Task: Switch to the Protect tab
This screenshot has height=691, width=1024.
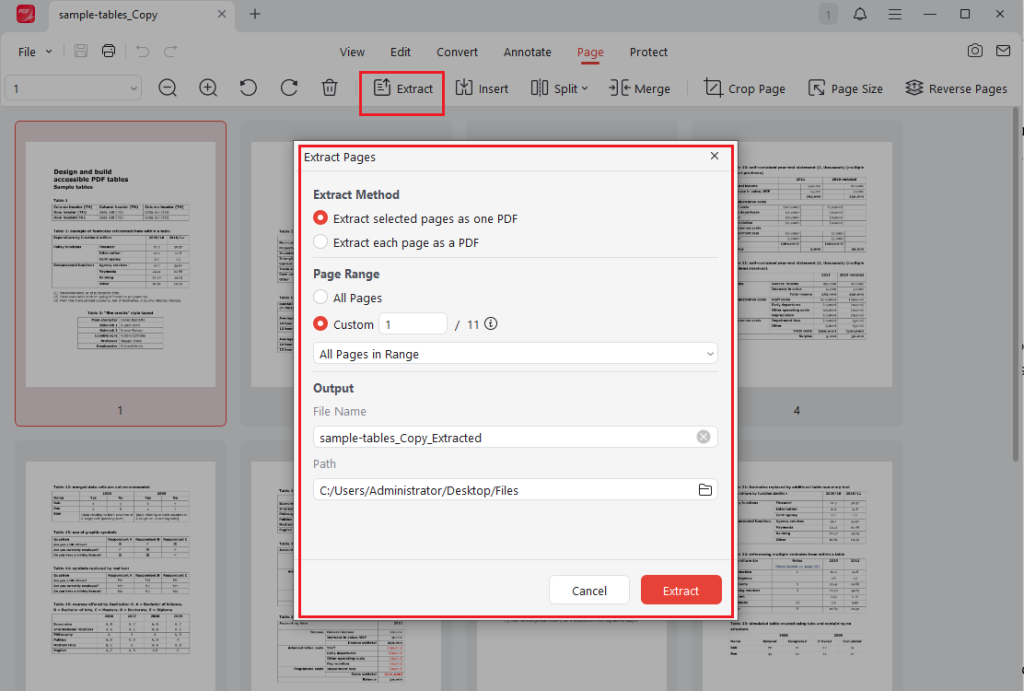Action: coord(648,52)
